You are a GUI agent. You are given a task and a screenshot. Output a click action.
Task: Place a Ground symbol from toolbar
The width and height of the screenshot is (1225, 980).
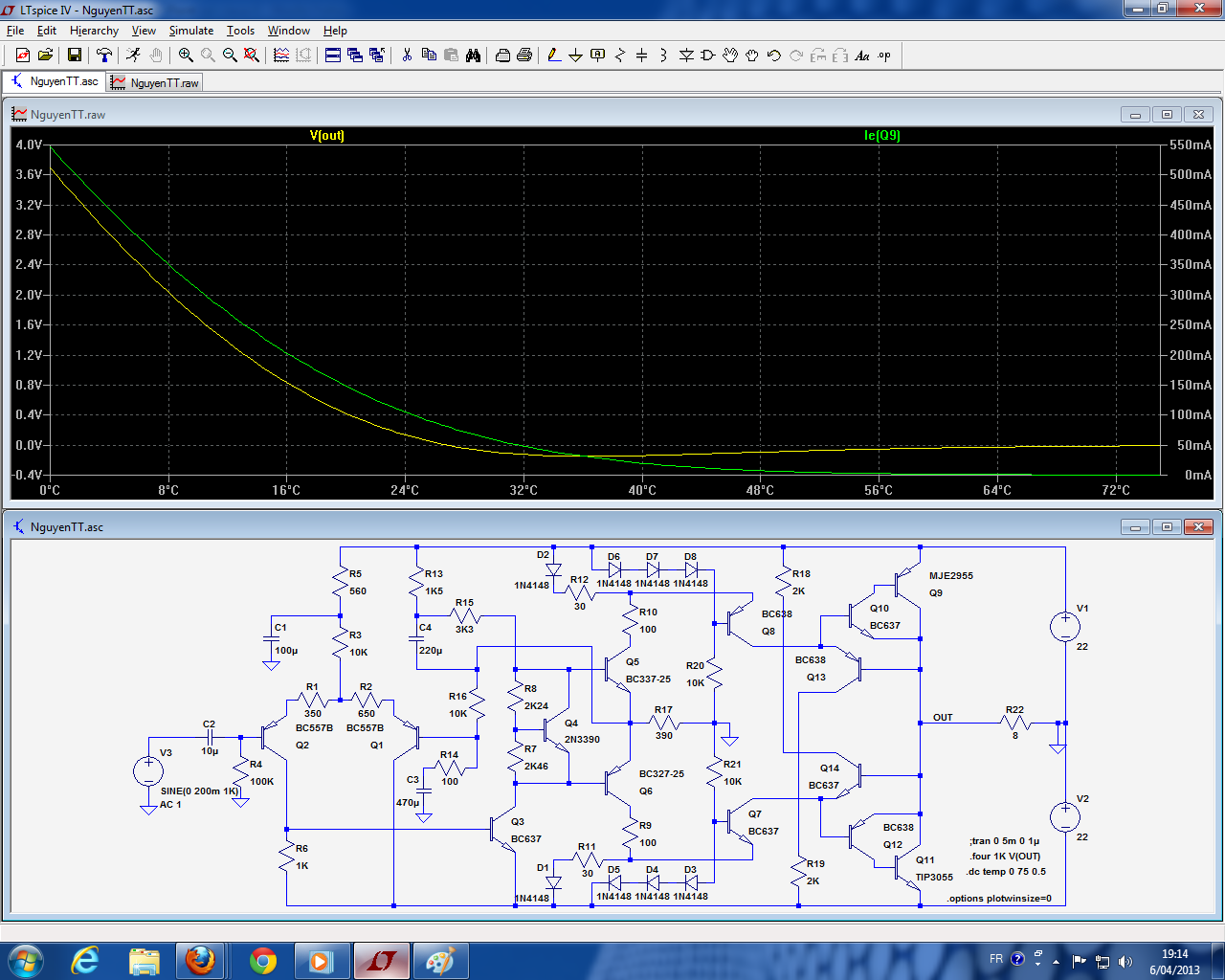tap(575, 56)
